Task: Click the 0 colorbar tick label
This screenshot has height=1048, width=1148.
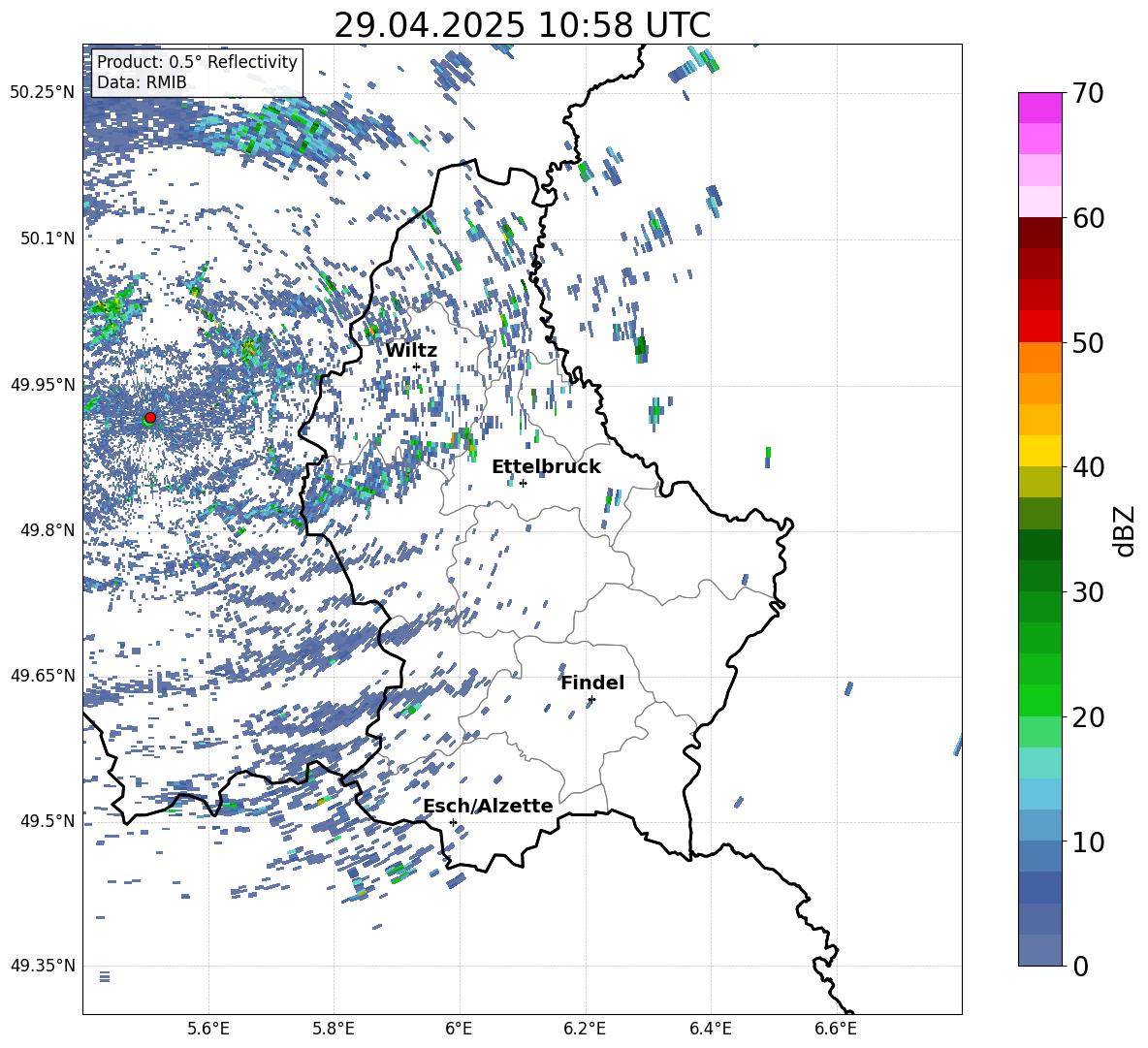Action: click(1081, 967)
